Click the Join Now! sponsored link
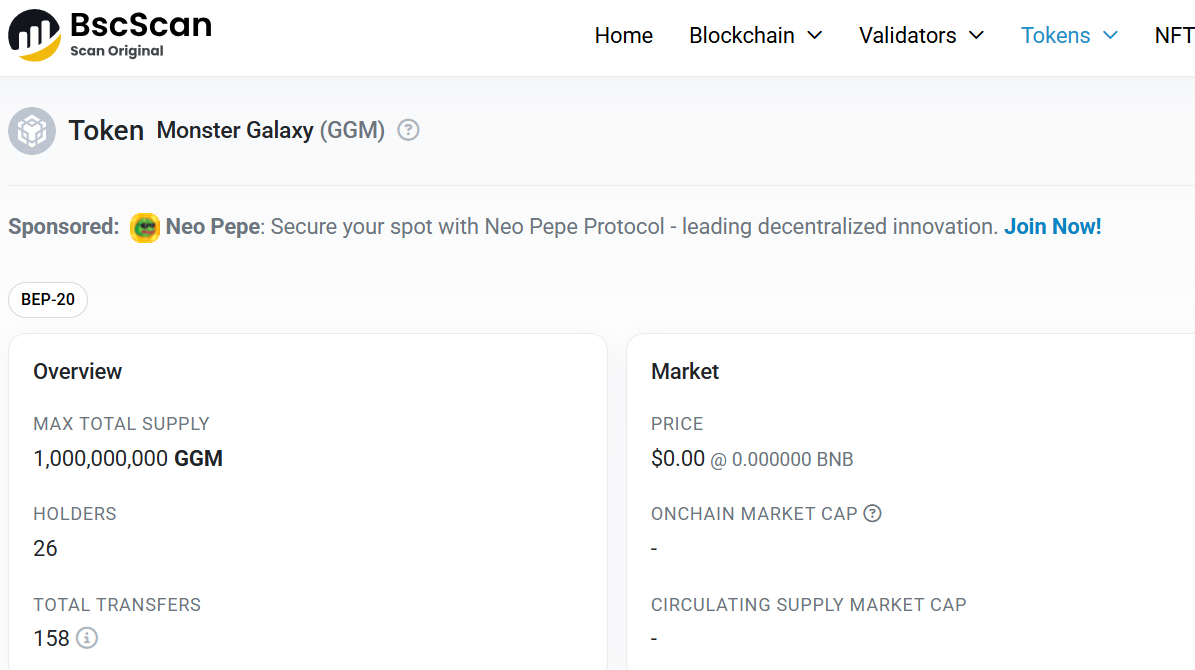Image resolution: width=1195 pixels, height=670 pixels. tap(1052, 226)
